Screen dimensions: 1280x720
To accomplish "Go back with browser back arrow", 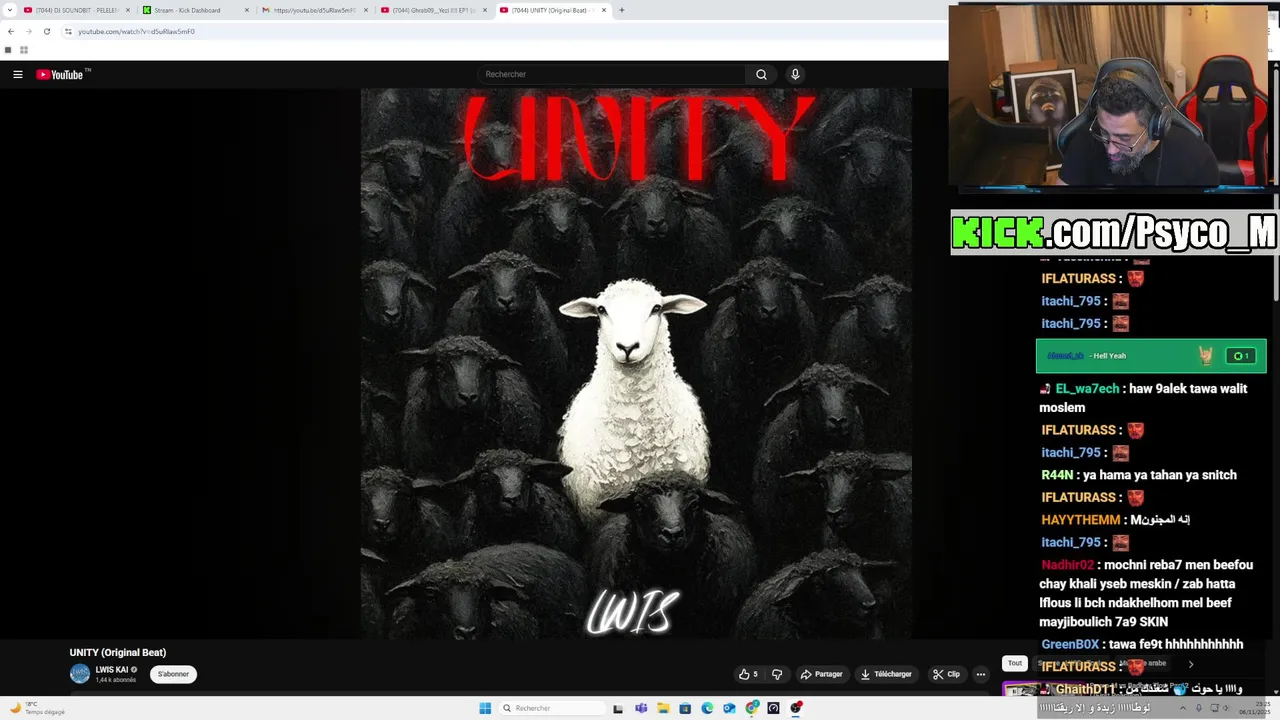I will (x=11, y=31).
